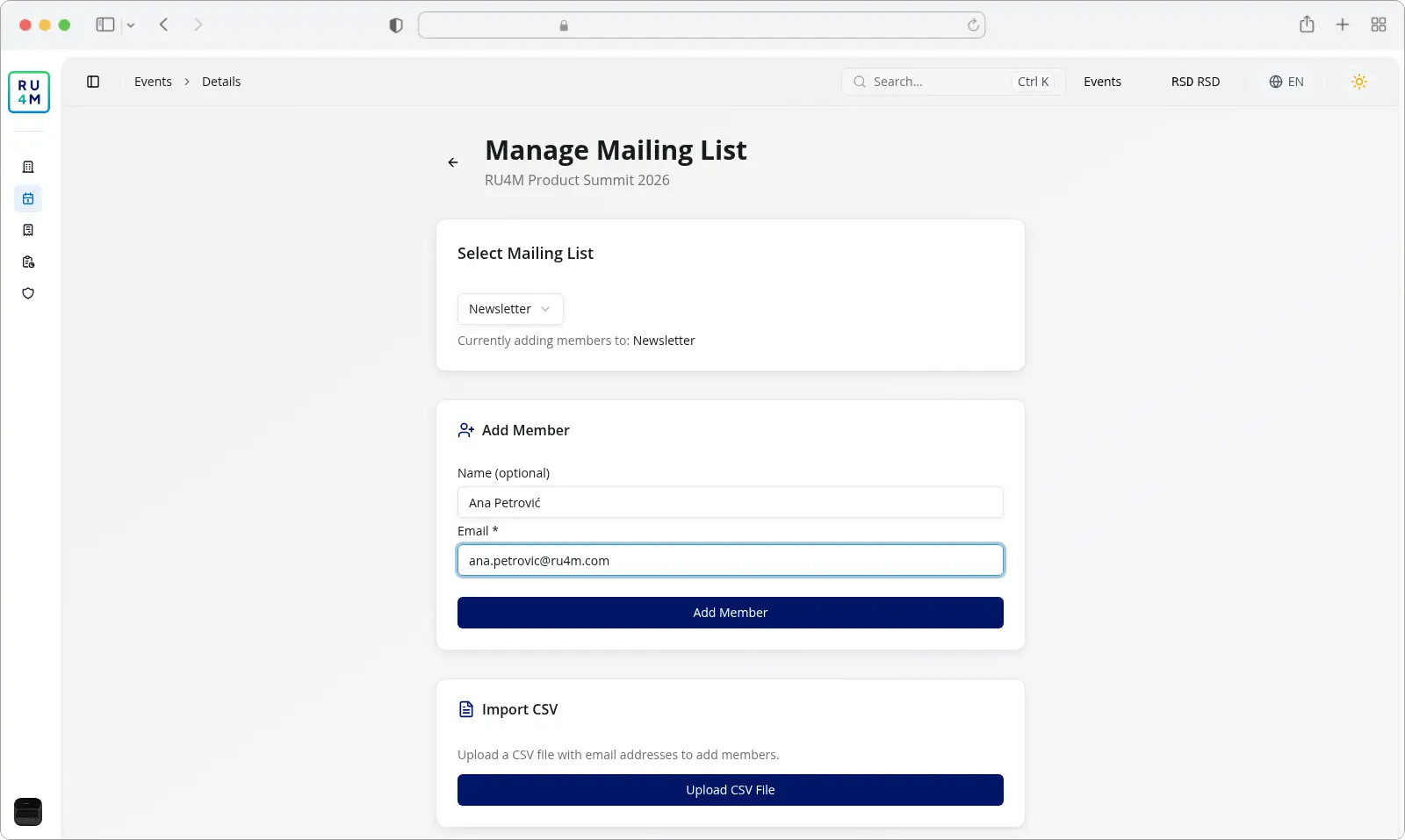Click the Events breadcrumb link
Viewport: 1405px width, 840px height.
(153, 82)
